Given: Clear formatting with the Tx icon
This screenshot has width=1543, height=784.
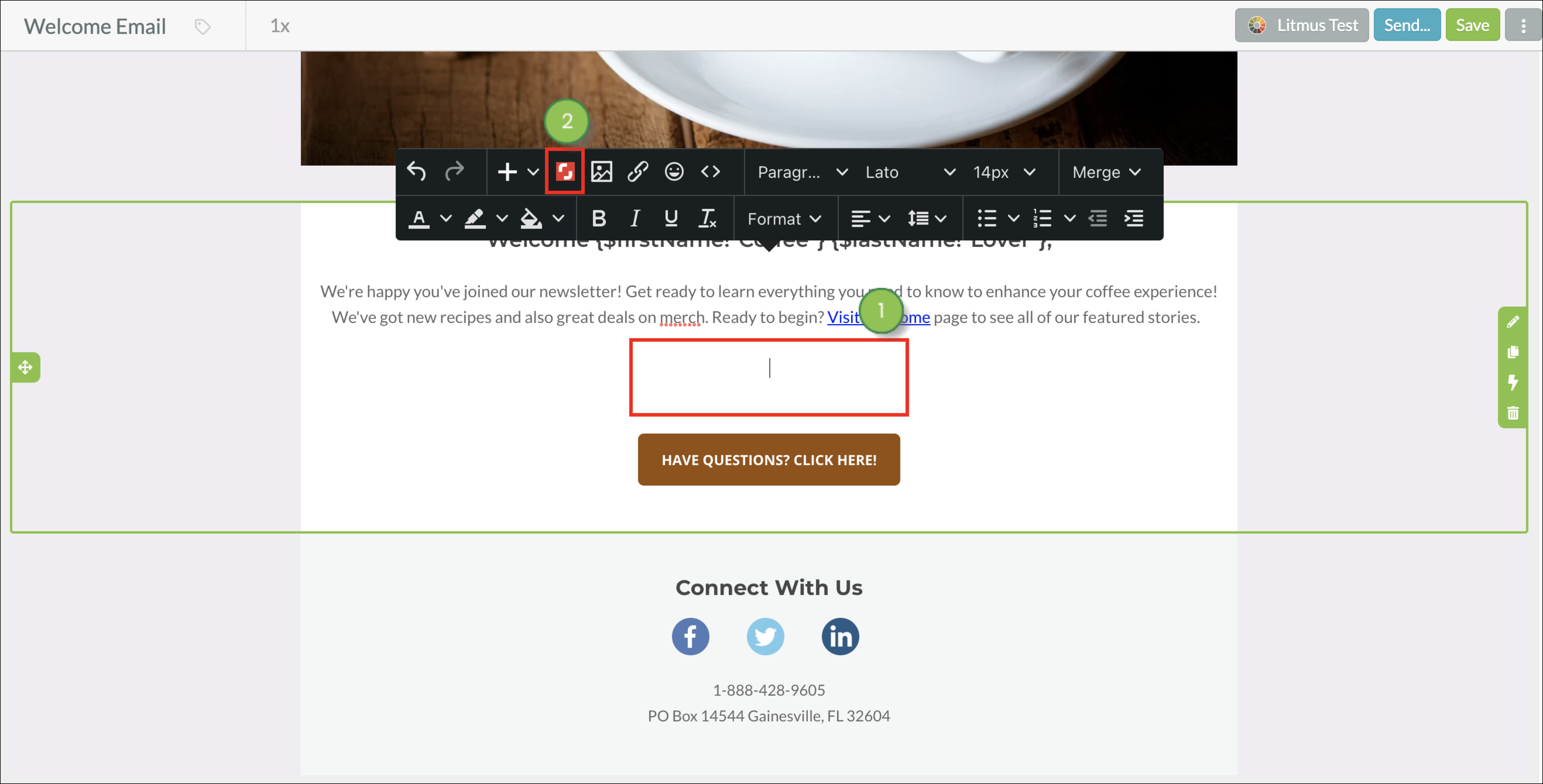Looking at the screenshot, I should (707, 219).
